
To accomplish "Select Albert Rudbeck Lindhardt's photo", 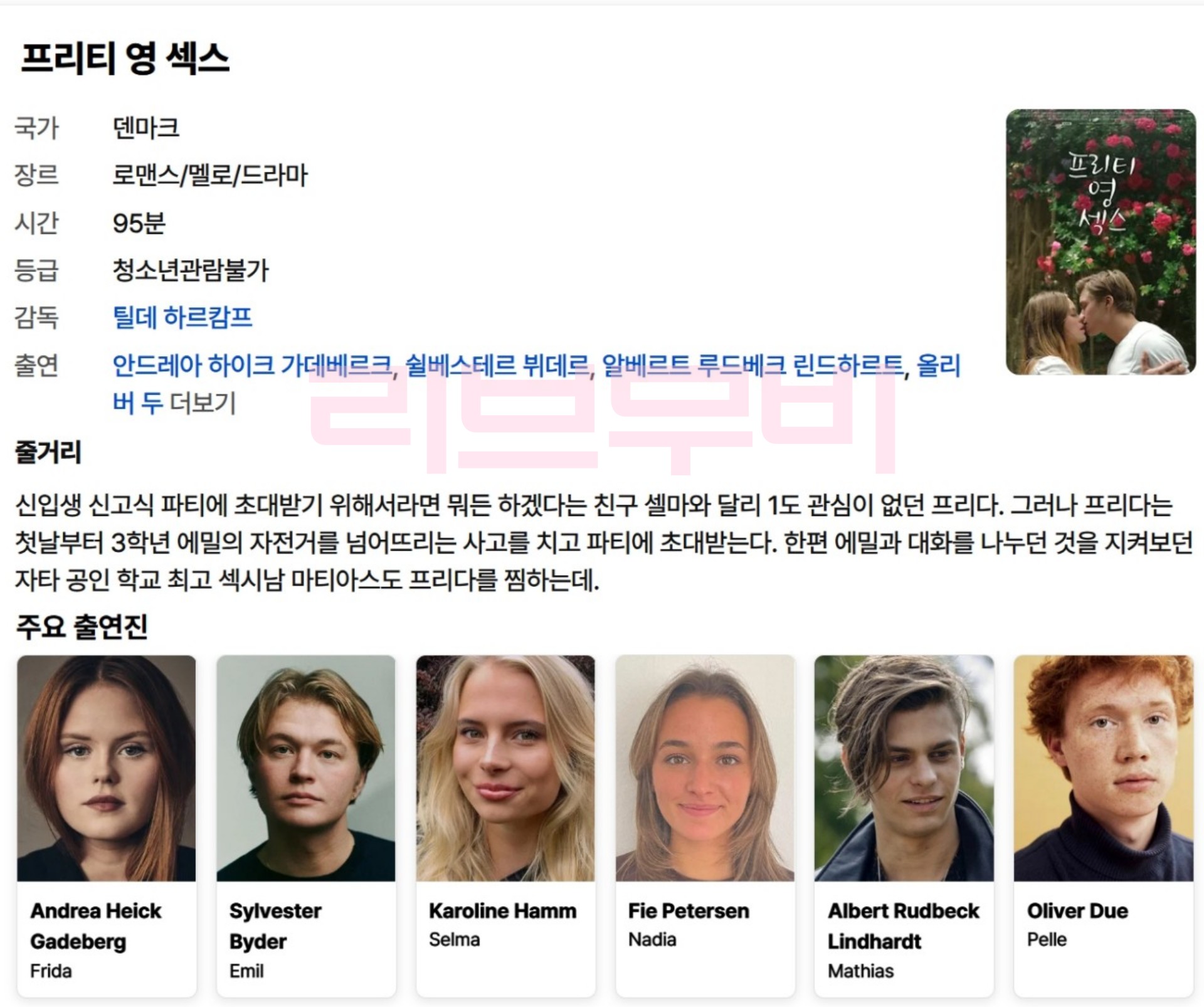I will click(x=904, y=768).
